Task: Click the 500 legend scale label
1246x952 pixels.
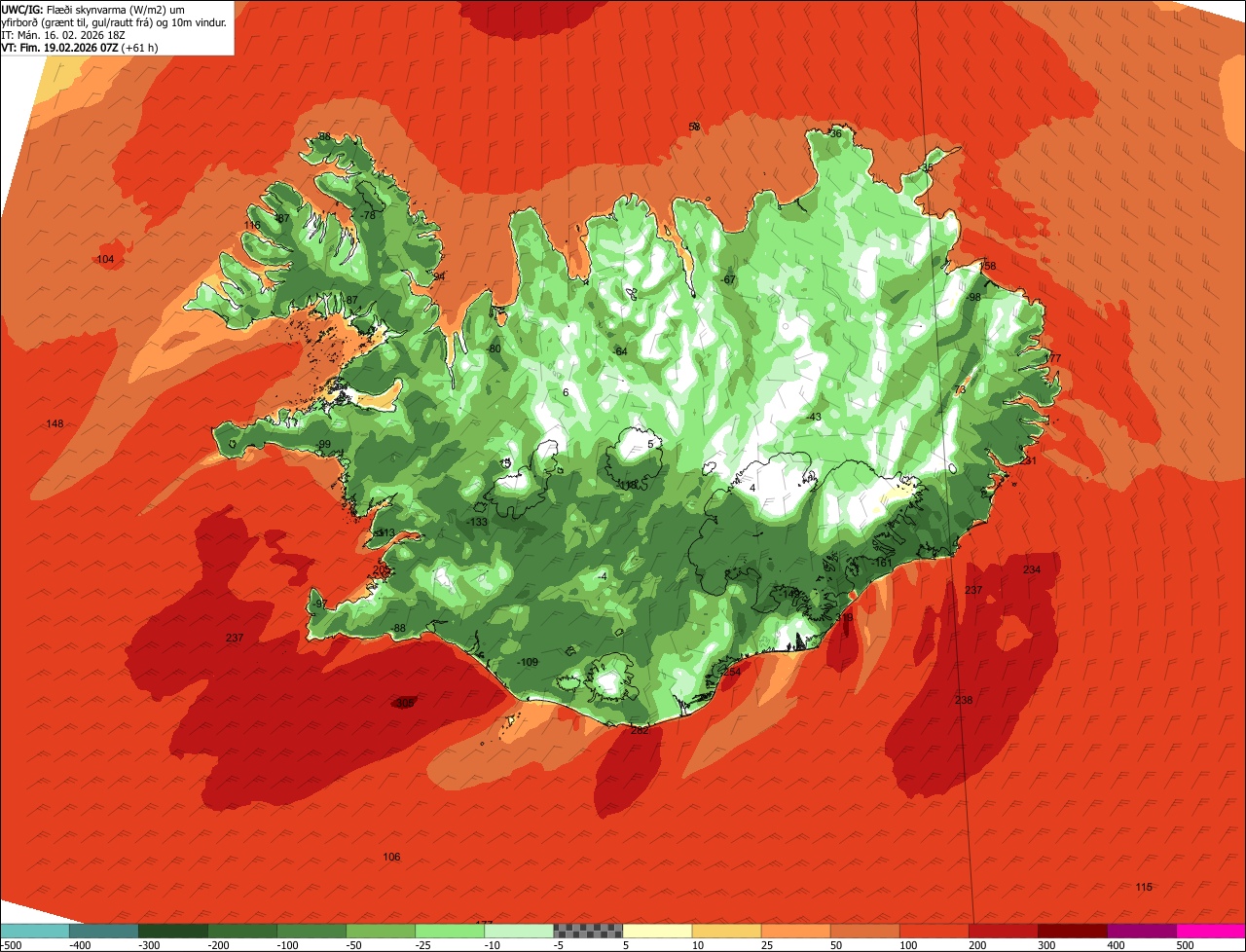Action: [x=1185, y=944]
